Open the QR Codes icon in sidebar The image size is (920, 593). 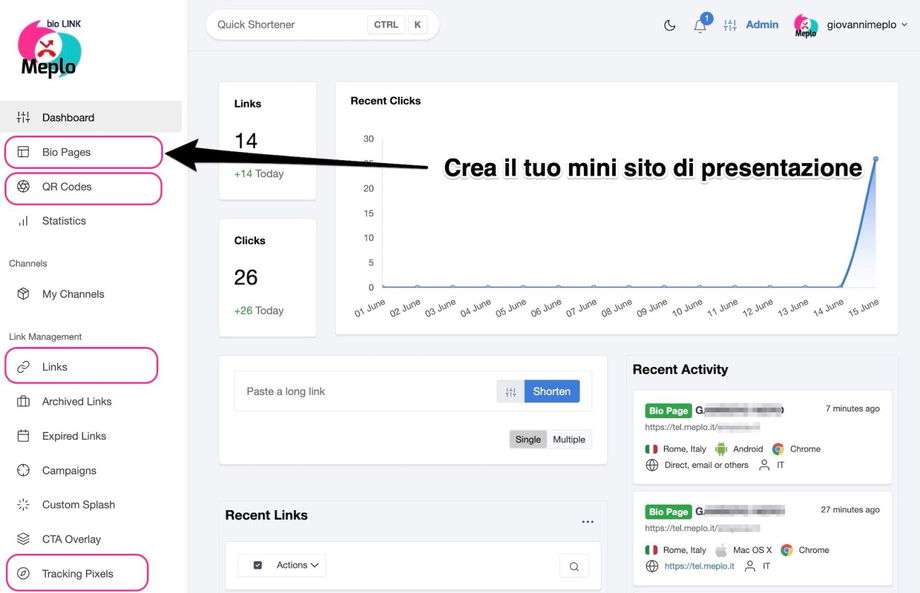point(23,187)
